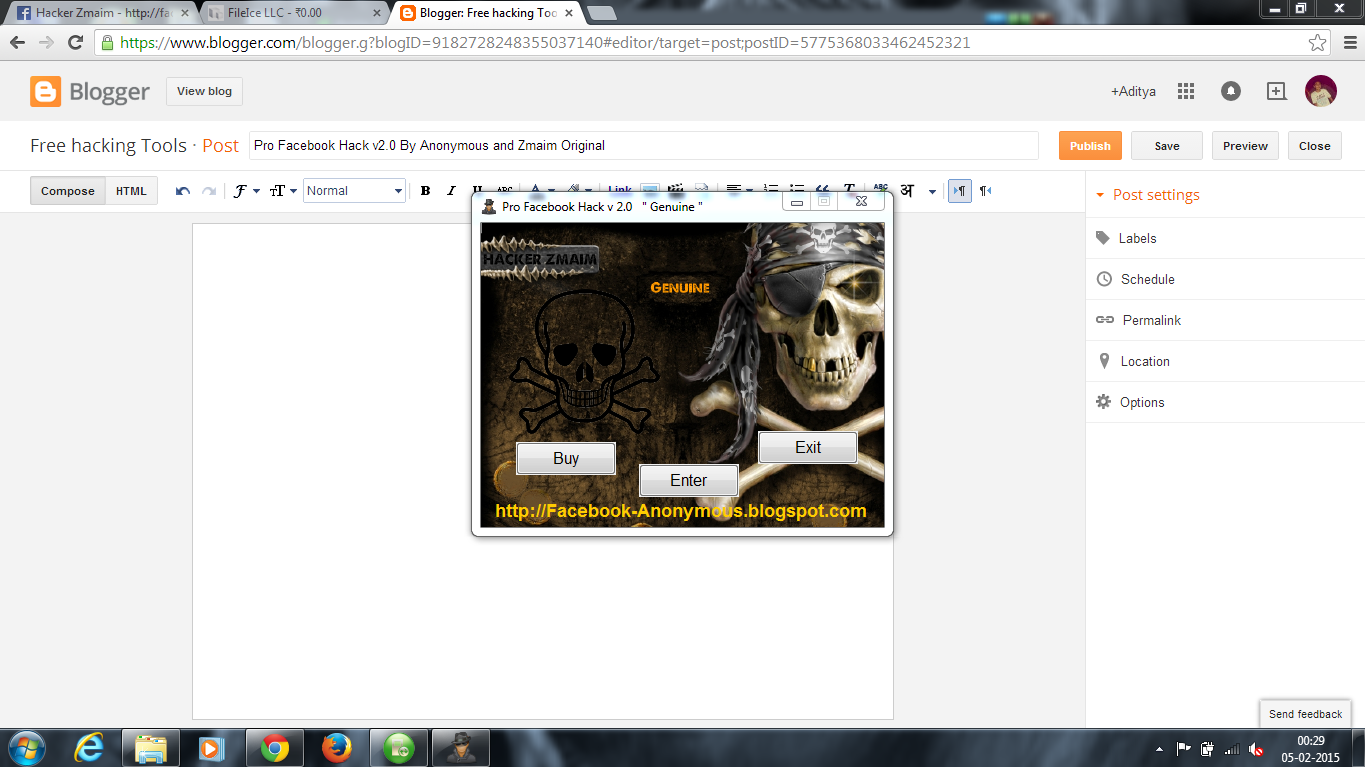Toggle italic formatting
Viewport: 1365px width, 767px height.
tap(451, 191)
